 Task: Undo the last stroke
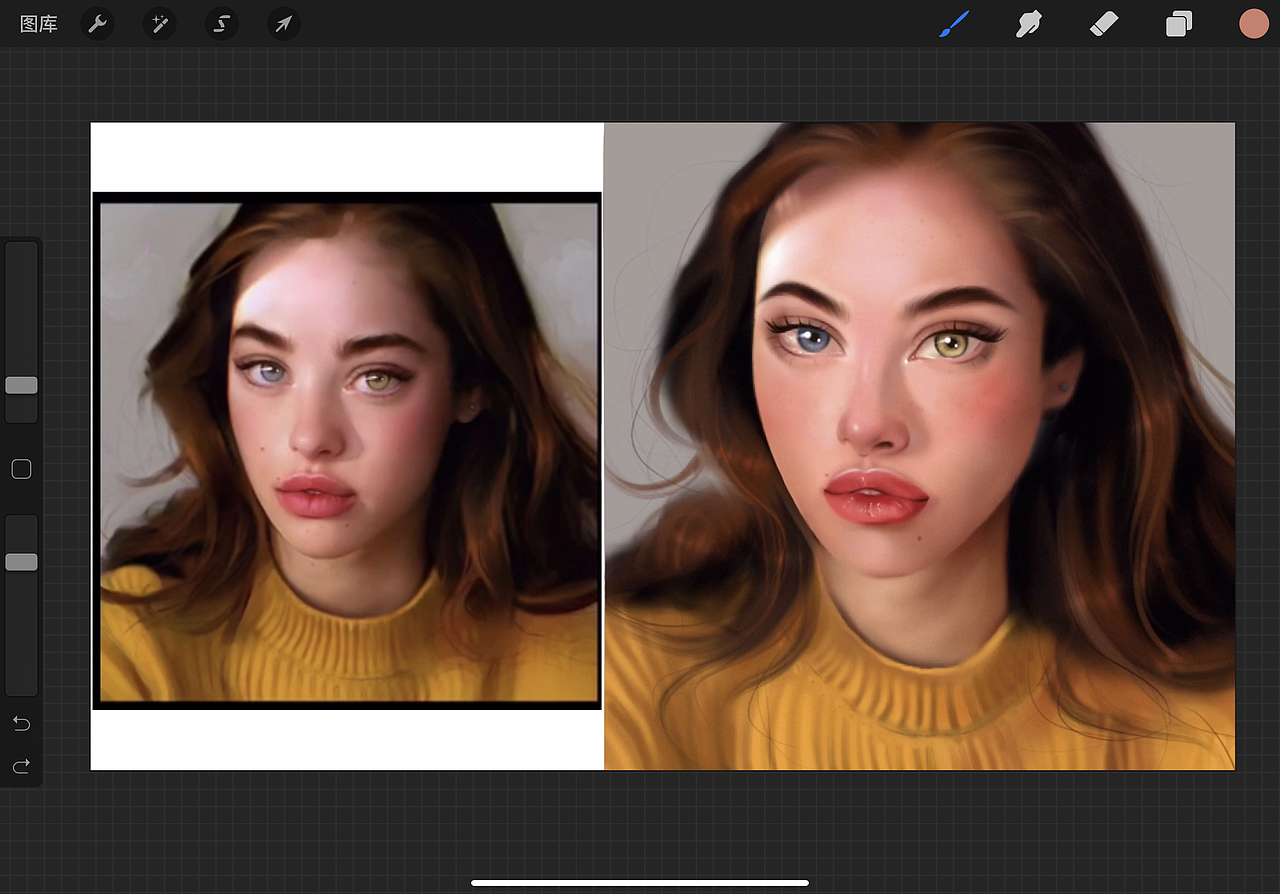click(x=21, y=723)
